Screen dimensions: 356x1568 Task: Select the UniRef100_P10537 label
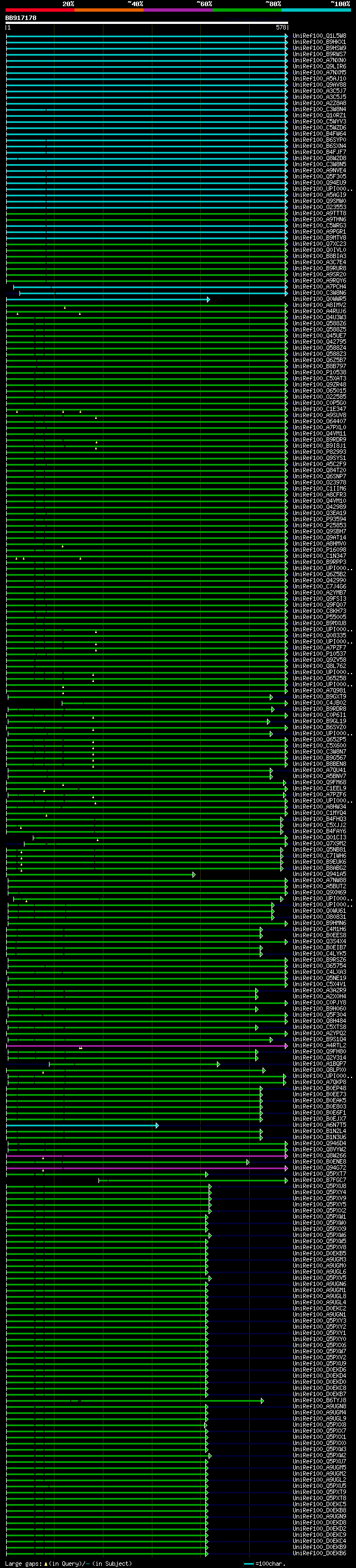pyautogui.click(x=319, y=654)
